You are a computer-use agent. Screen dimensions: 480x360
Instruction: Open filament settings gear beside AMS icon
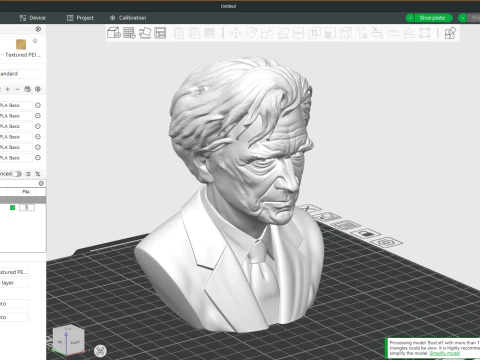[x=38, y=89]
